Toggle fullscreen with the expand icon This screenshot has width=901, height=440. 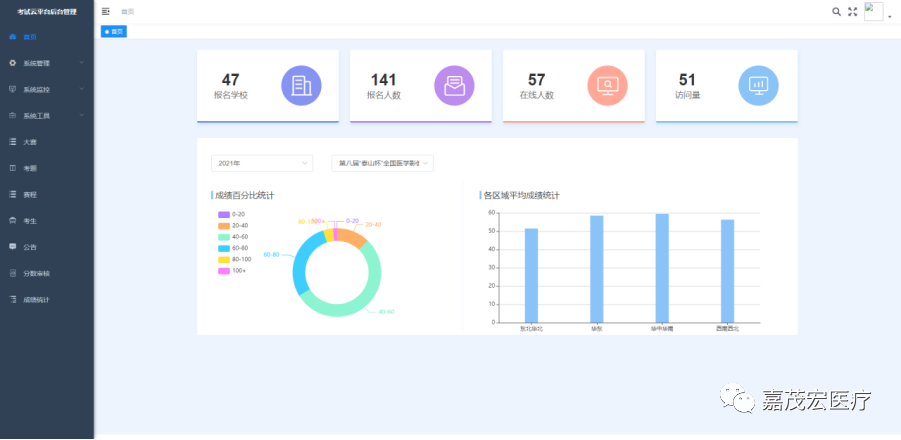853,11
